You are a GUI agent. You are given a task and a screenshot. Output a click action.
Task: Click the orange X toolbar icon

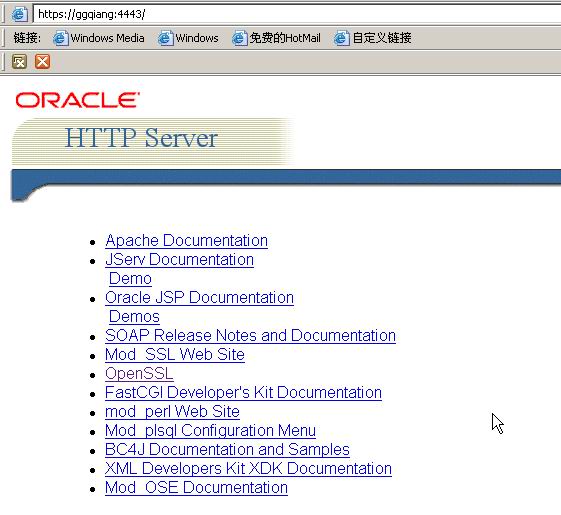coord(42,62)
